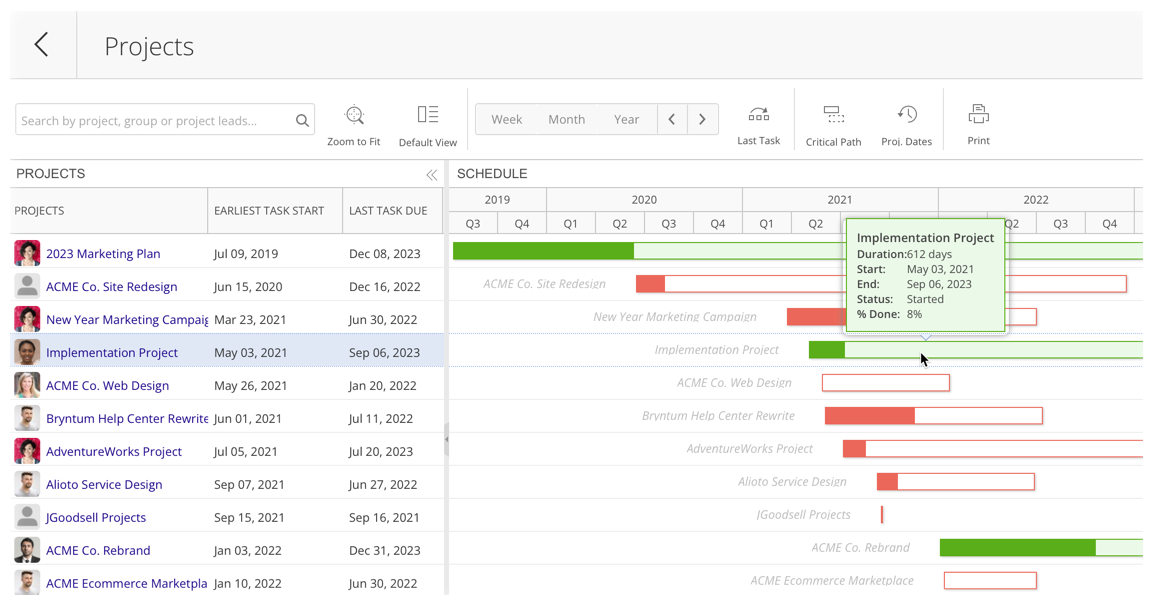Click the 2022 year header in schedule
Image resolution: width=1154 pixels, height=611 pixels.
click(1036, 199)
